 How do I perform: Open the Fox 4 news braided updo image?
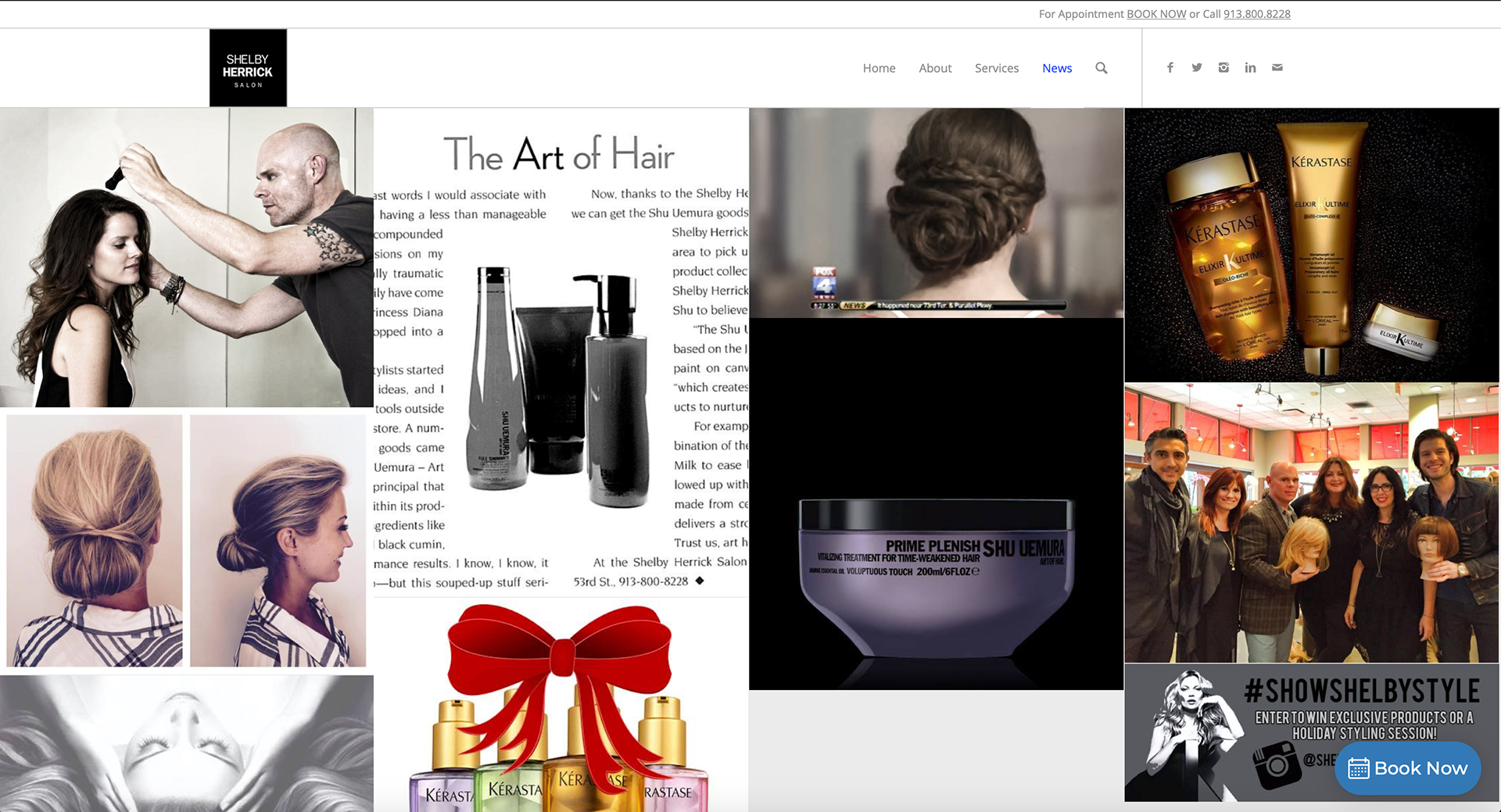pos(936,213)
